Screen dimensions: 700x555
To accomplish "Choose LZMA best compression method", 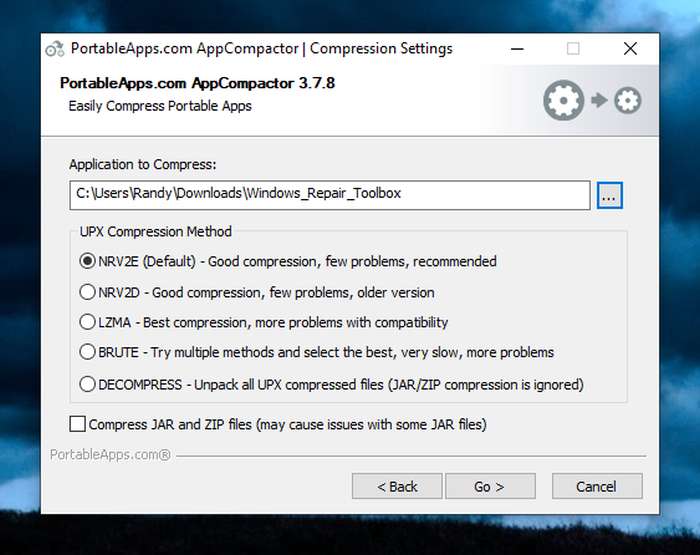I will pos(87,322).
